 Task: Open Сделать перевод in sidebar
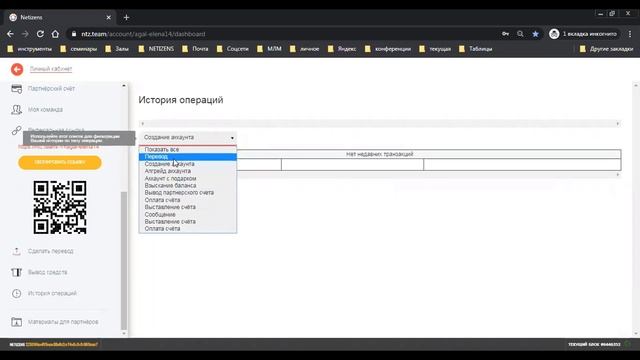(x=51, y=251)
